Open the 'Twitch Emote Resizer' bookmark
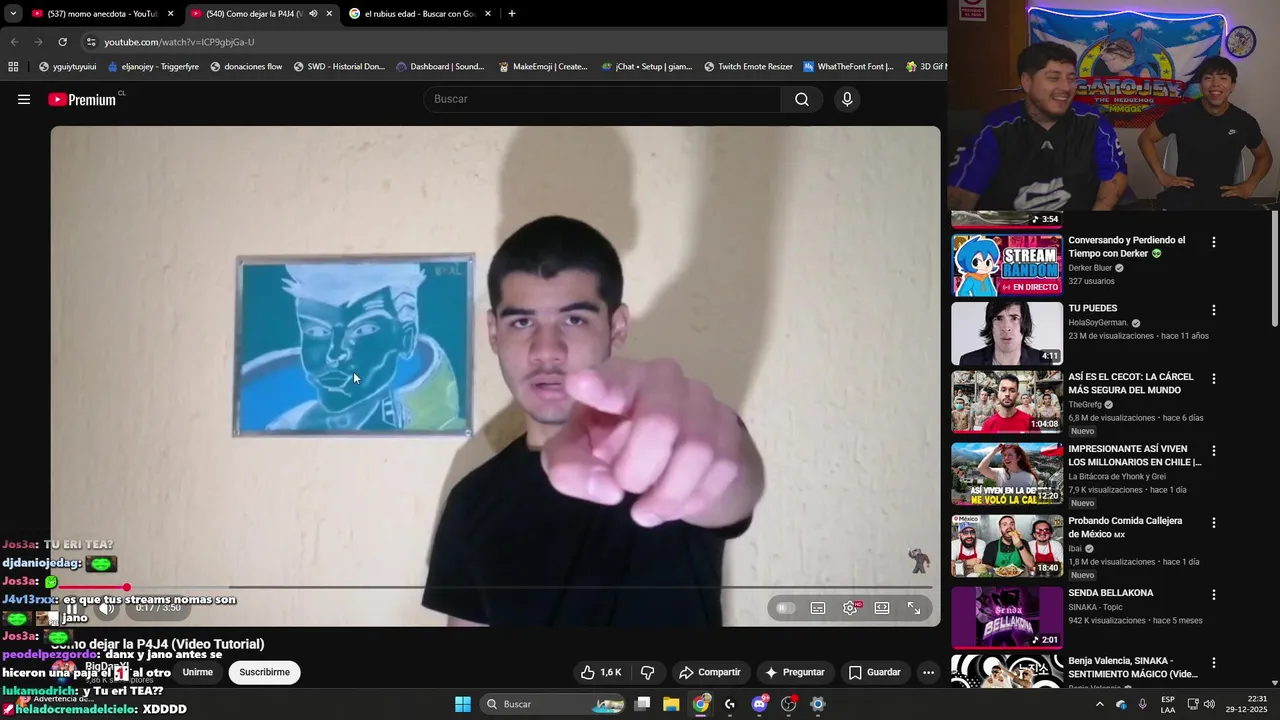The width and height of the screenshot is (1280, 720). [x=748, y=67]
